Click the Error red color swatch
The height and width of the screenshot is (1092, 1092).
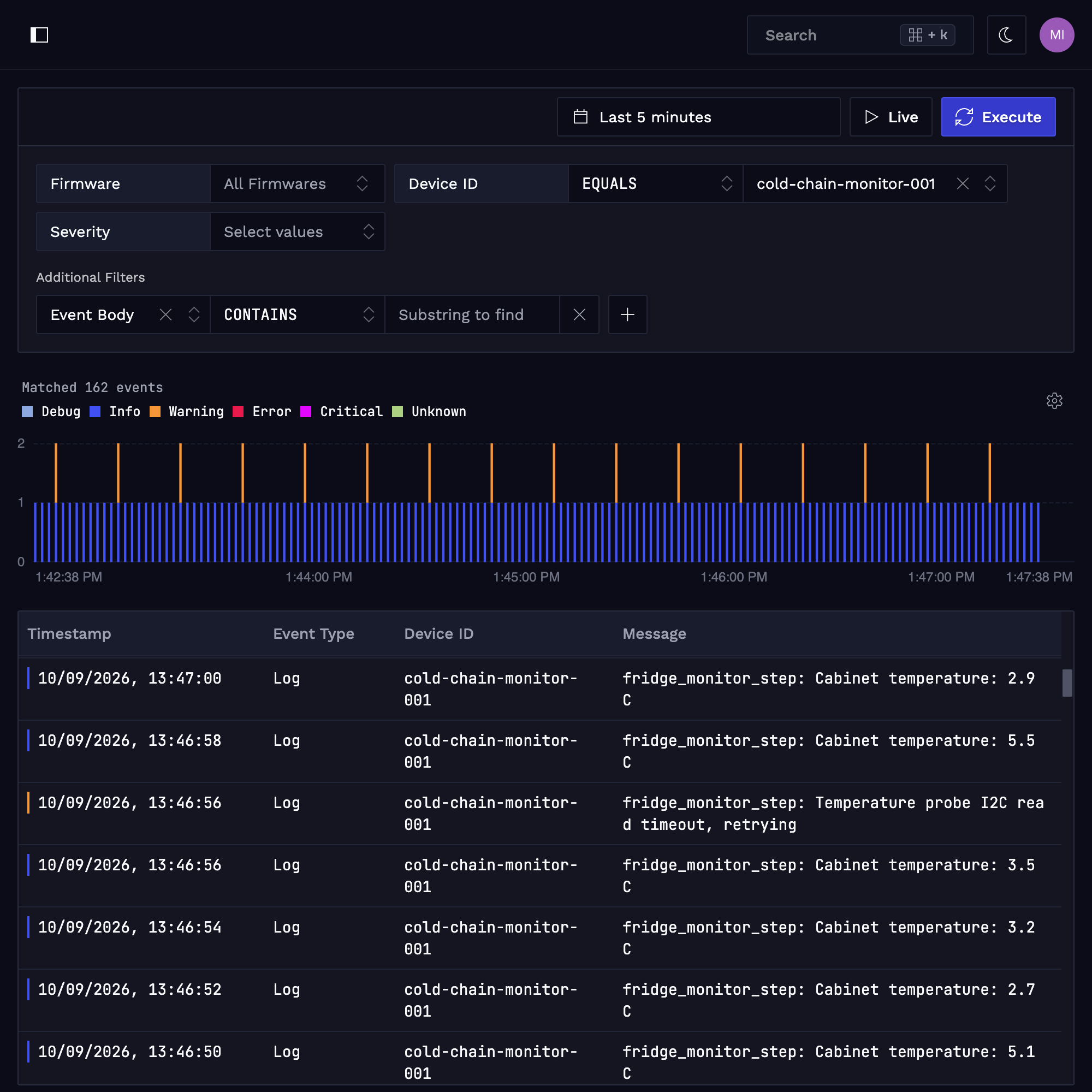point(238,412)
